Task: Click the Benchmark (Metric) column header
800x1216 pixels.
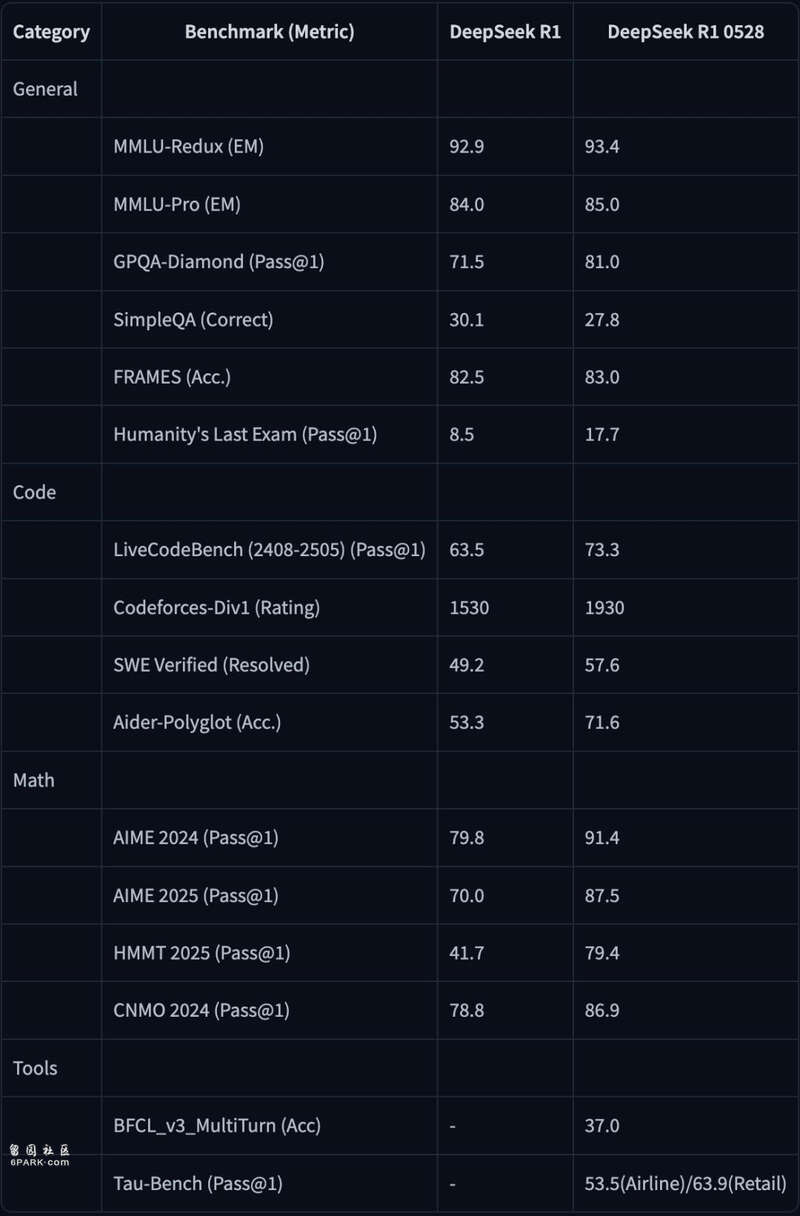Action: point(269,32)
